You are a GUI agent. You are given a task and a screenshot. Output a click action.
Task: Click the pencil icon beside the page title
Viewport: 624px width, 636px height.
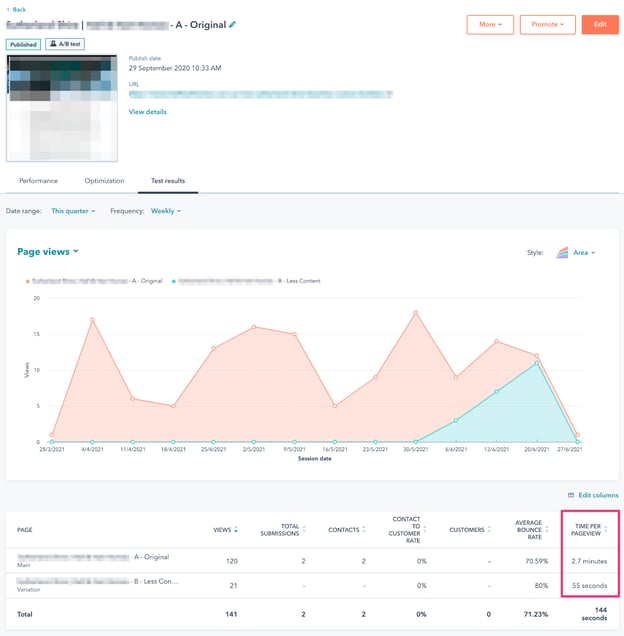pyautogui.click(x=233, y=24)
